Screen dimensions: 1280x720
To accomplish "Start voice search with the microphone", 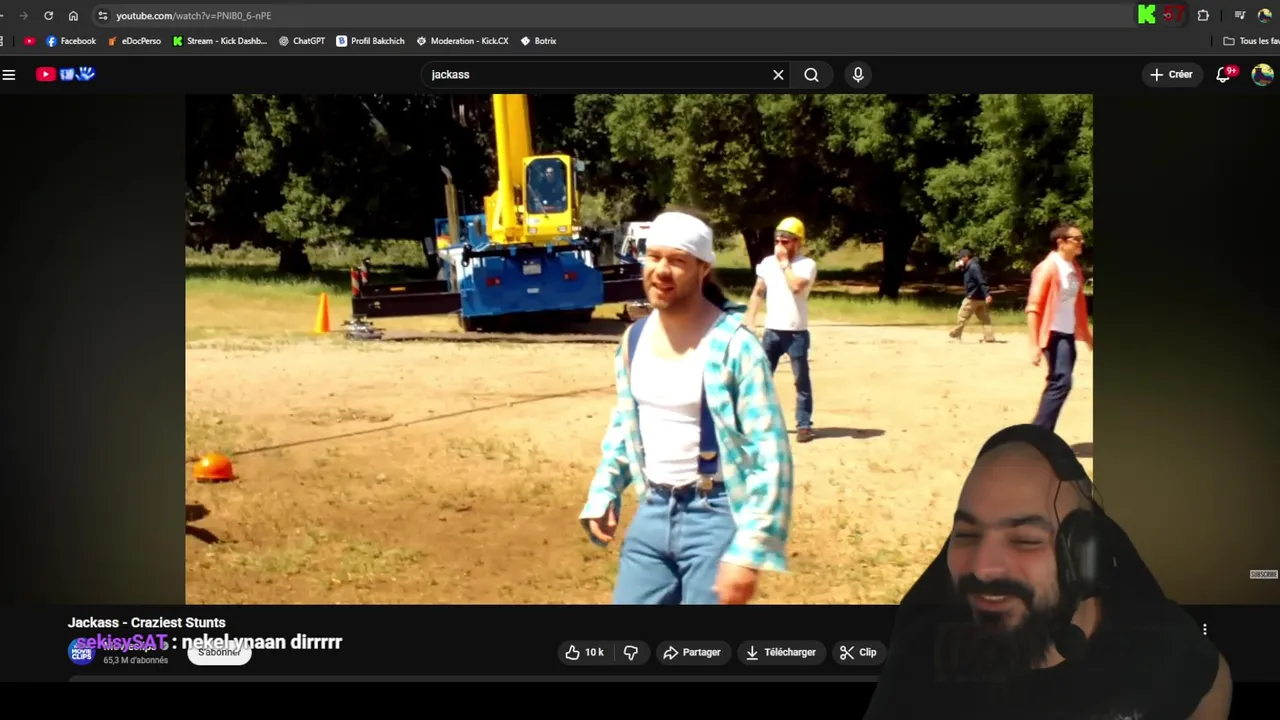I will click(x=858, y=75).
